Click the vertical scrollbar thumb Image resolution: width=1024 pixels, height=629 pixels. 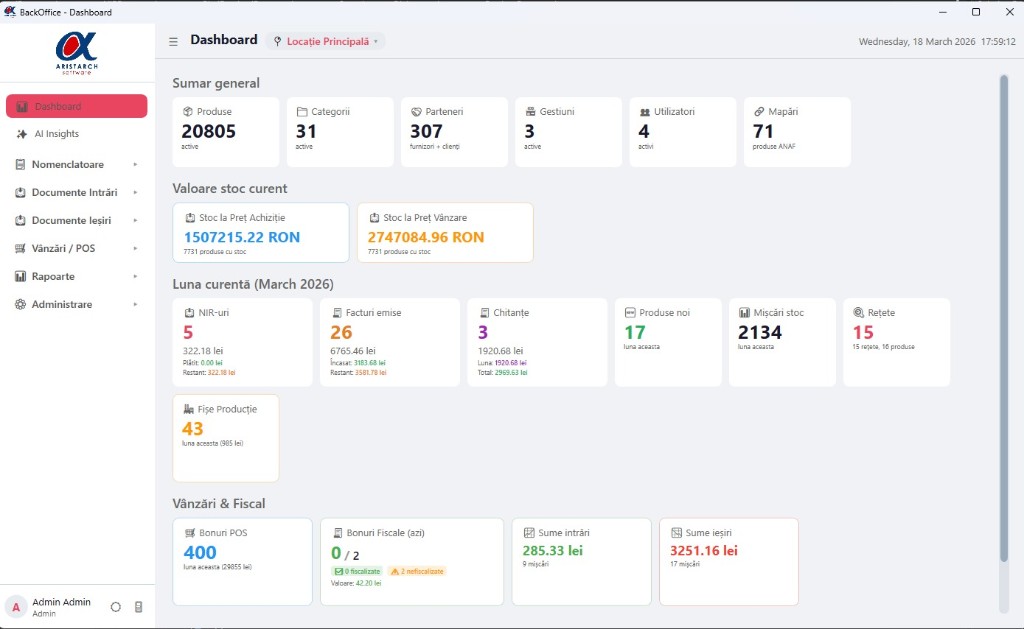[1004, 318]
